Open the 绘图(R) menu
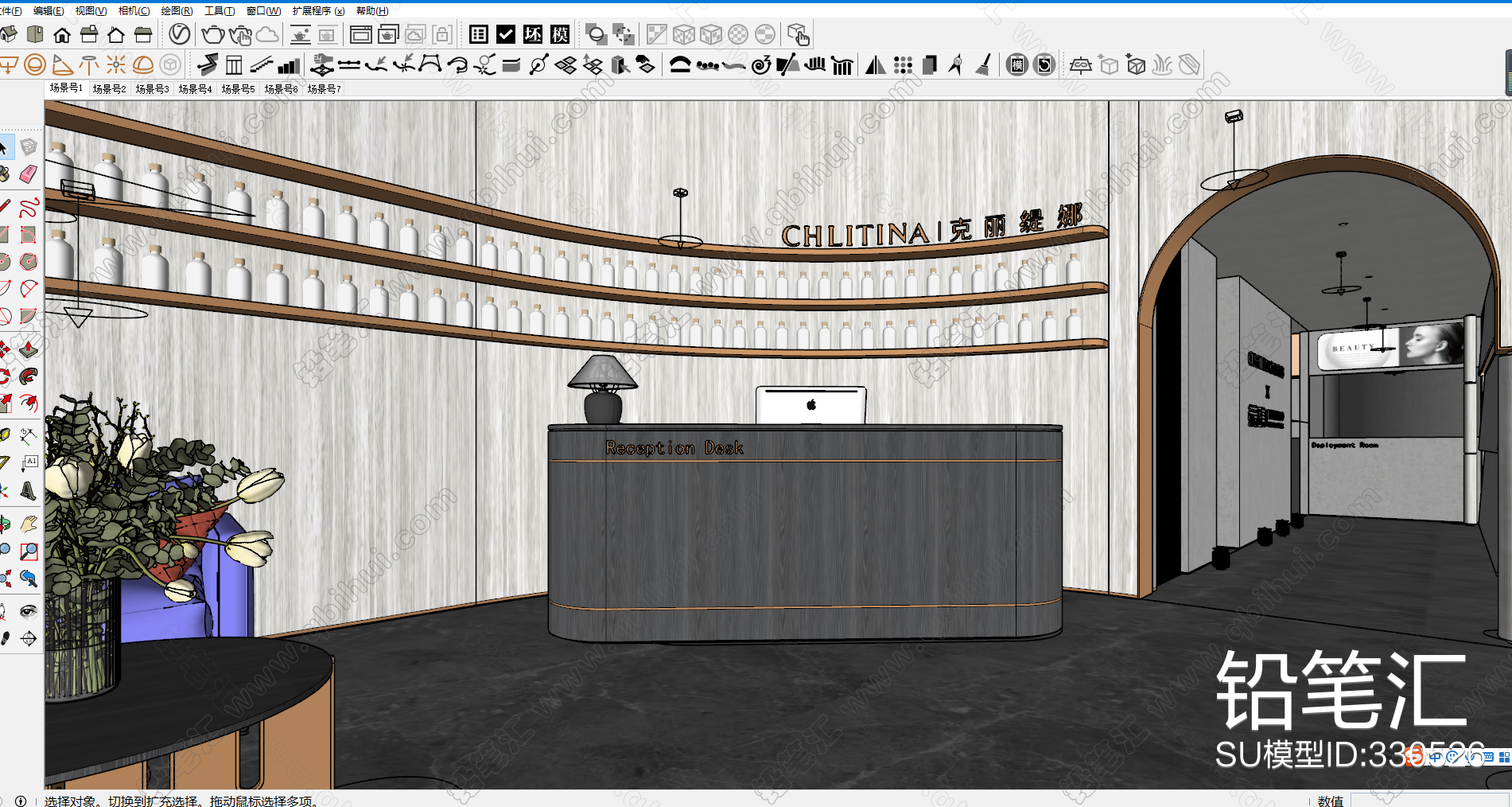The width and height of the screenshot is (1512, 807). (177, 10)
